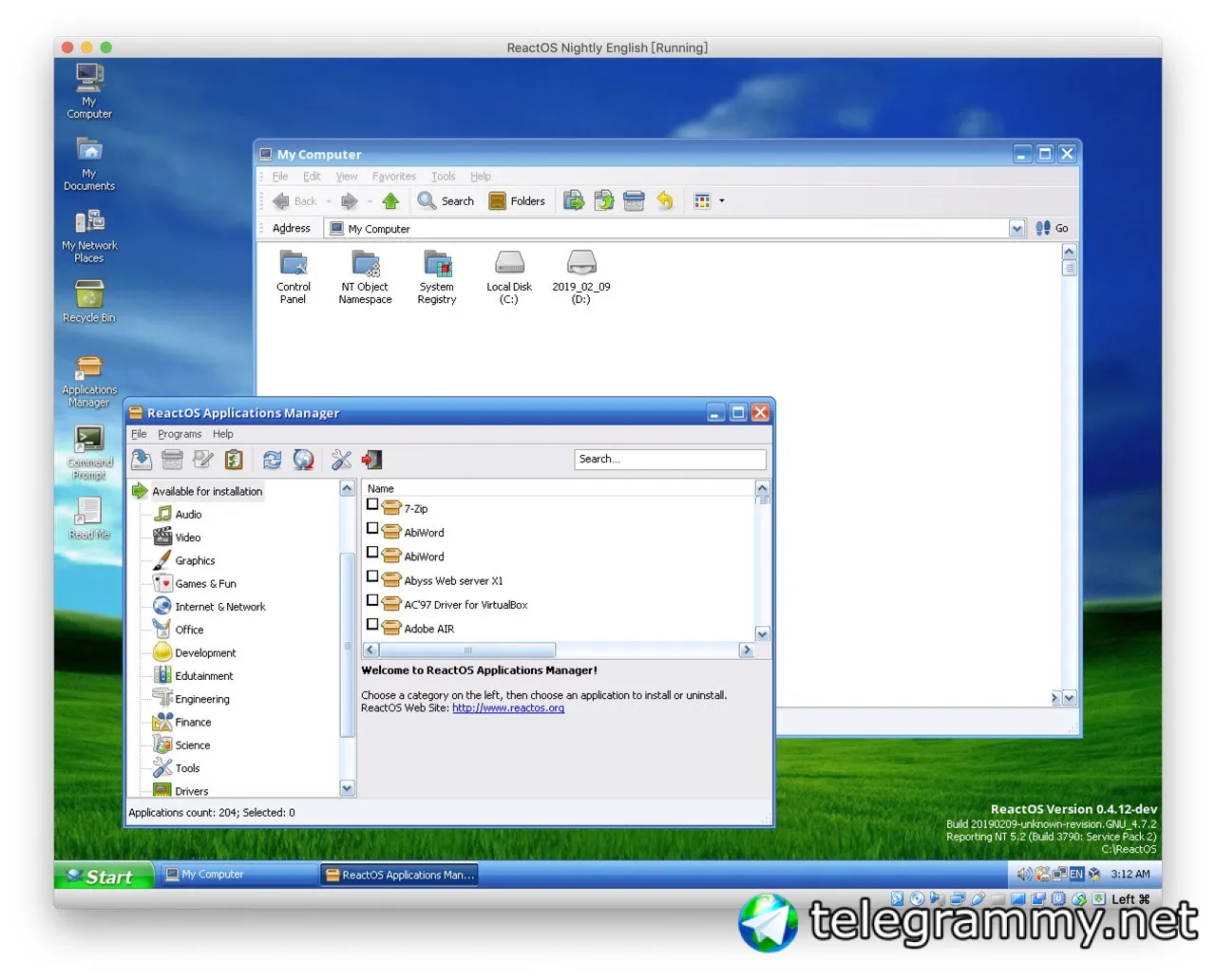Click the Update Database globe icon

click(303, 460)
